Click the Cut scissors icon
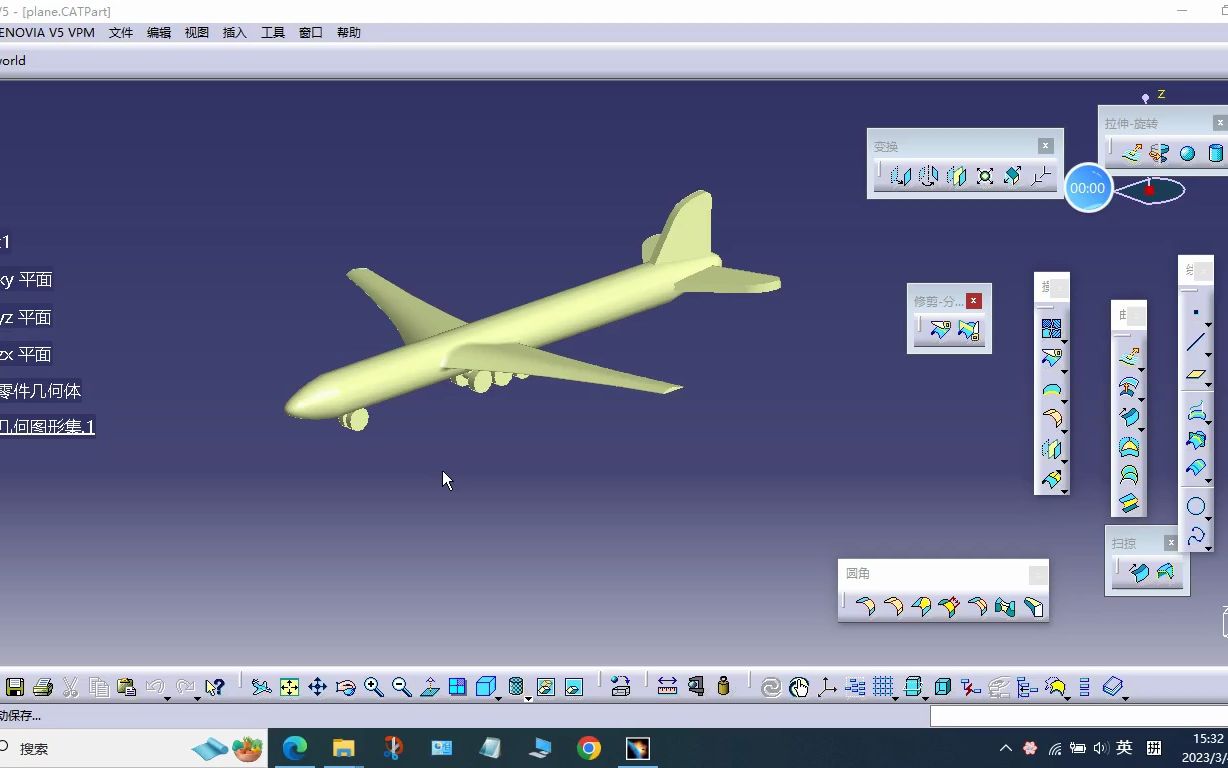 70,687
